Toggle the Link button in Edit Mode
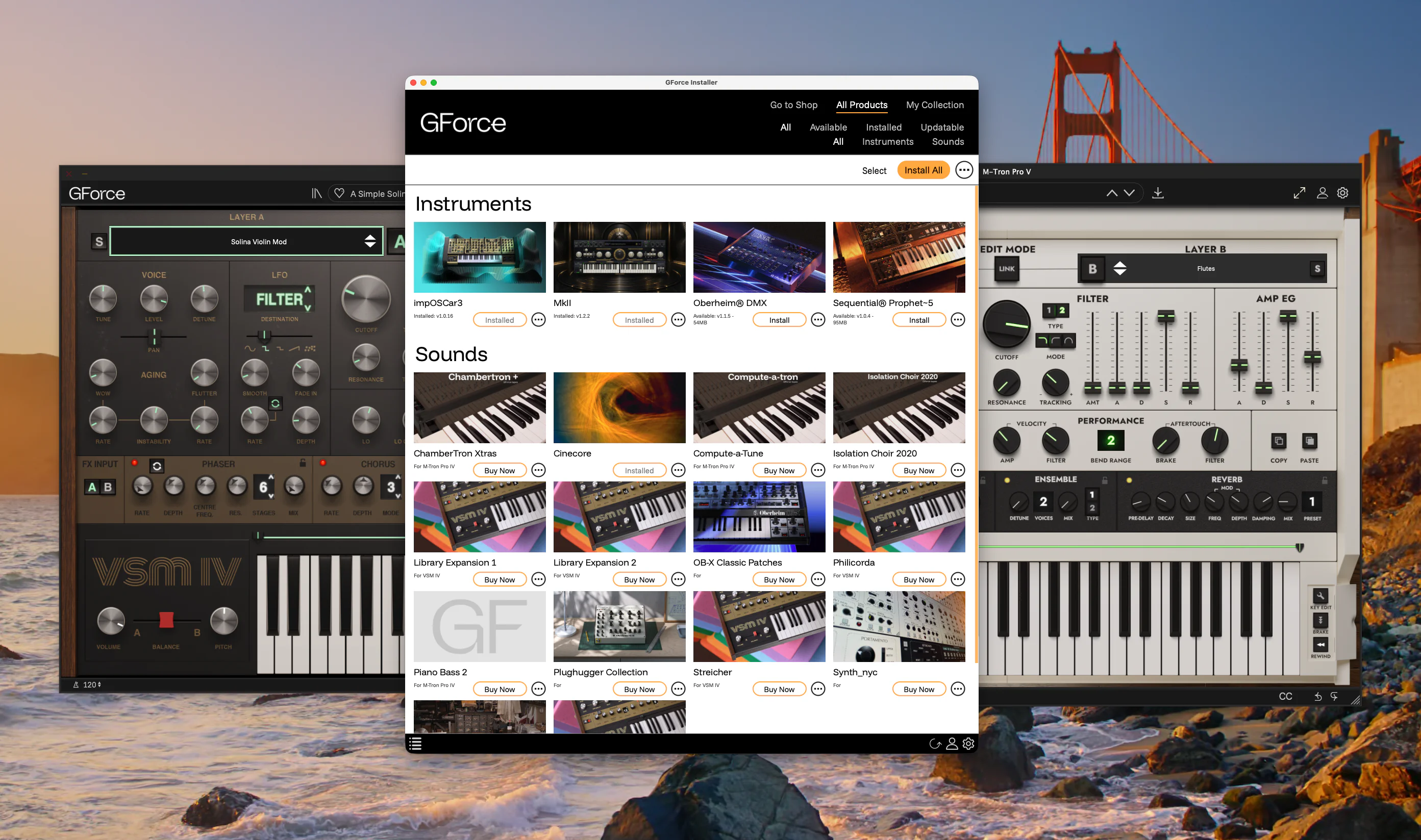 [x=1007, y=269]
